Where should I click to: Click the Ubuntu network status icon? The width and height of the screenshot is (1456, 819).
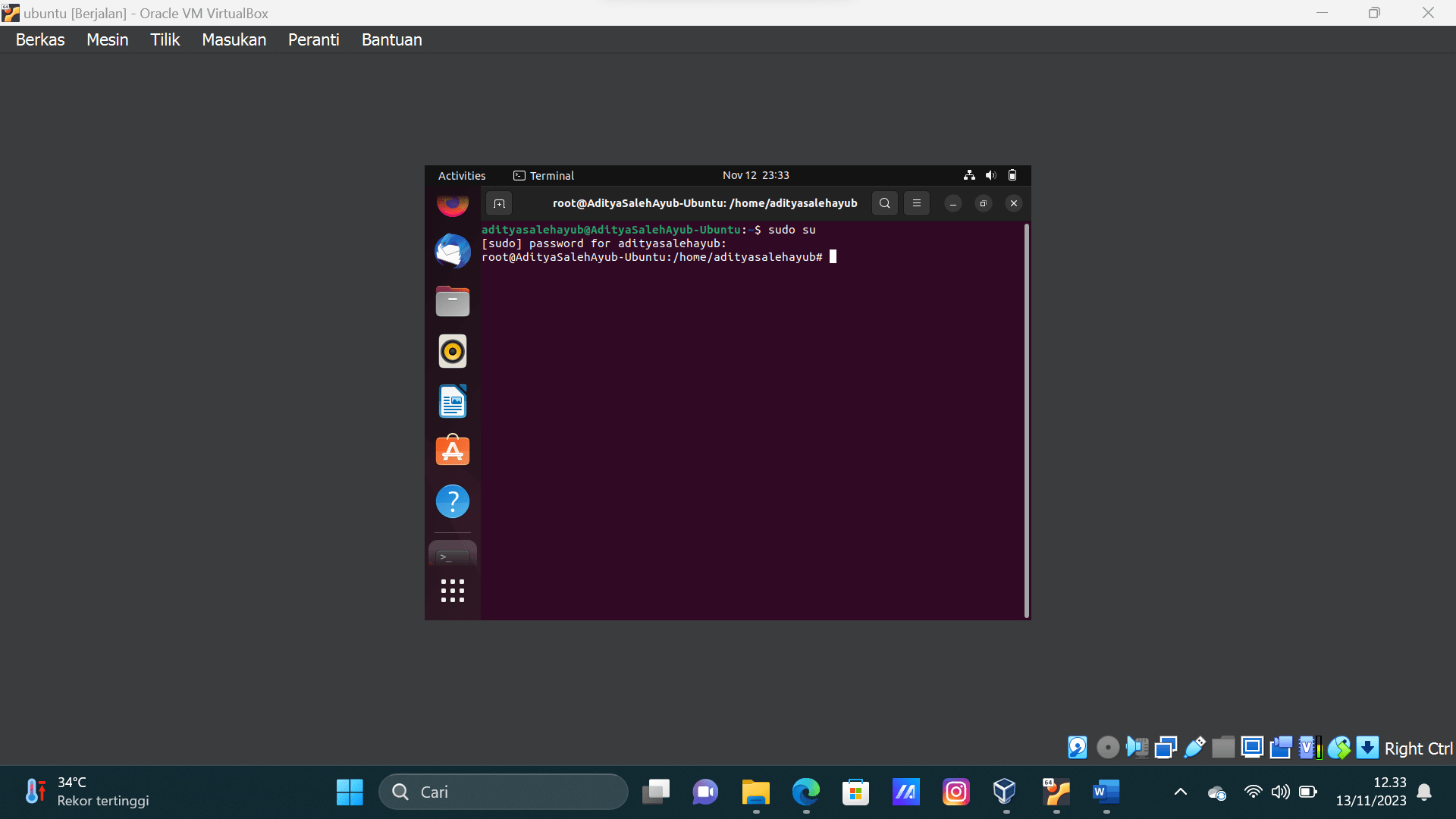click(x=969, y=175)
